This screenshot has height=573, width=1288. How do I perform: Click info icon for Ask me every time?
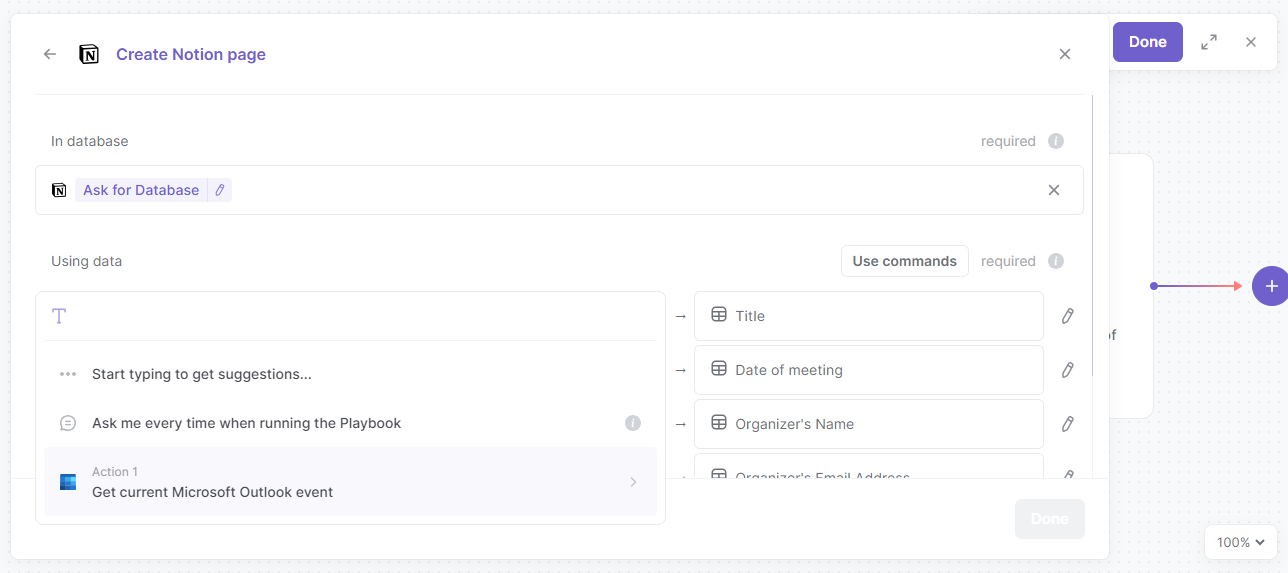point(633,423)
